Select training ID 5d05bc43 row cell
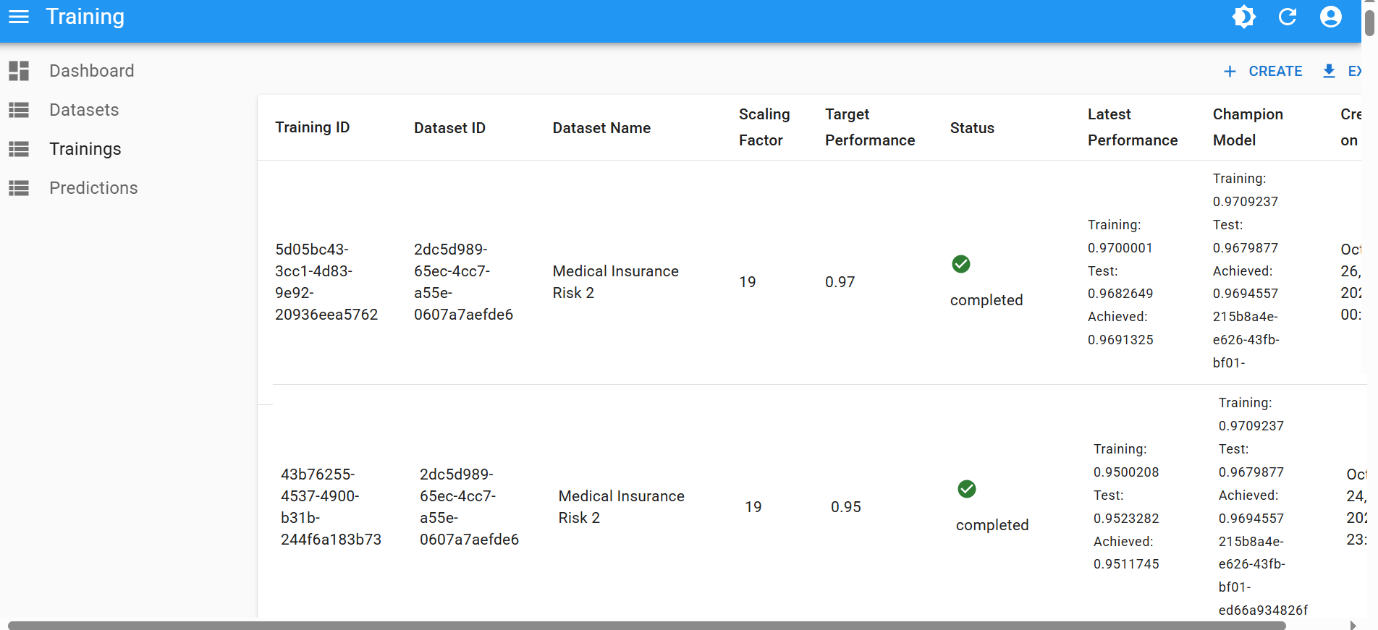 (326, 282)
